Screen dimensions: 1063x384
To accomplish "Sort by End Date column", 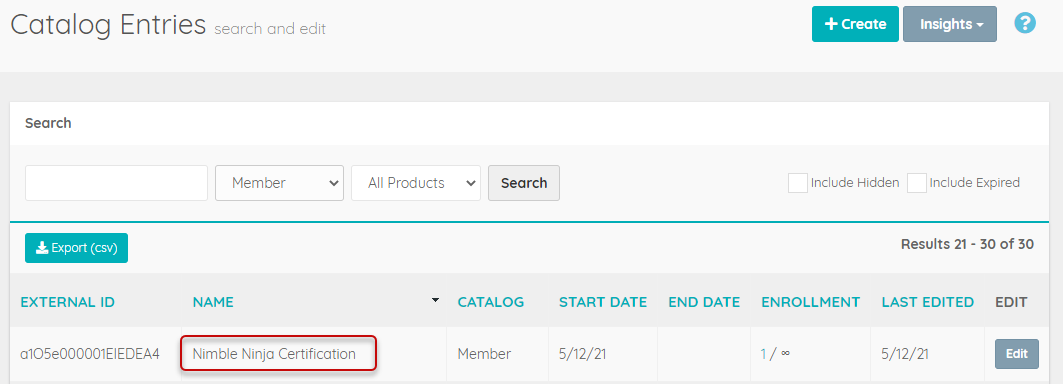I will click(x=704, y=303).
